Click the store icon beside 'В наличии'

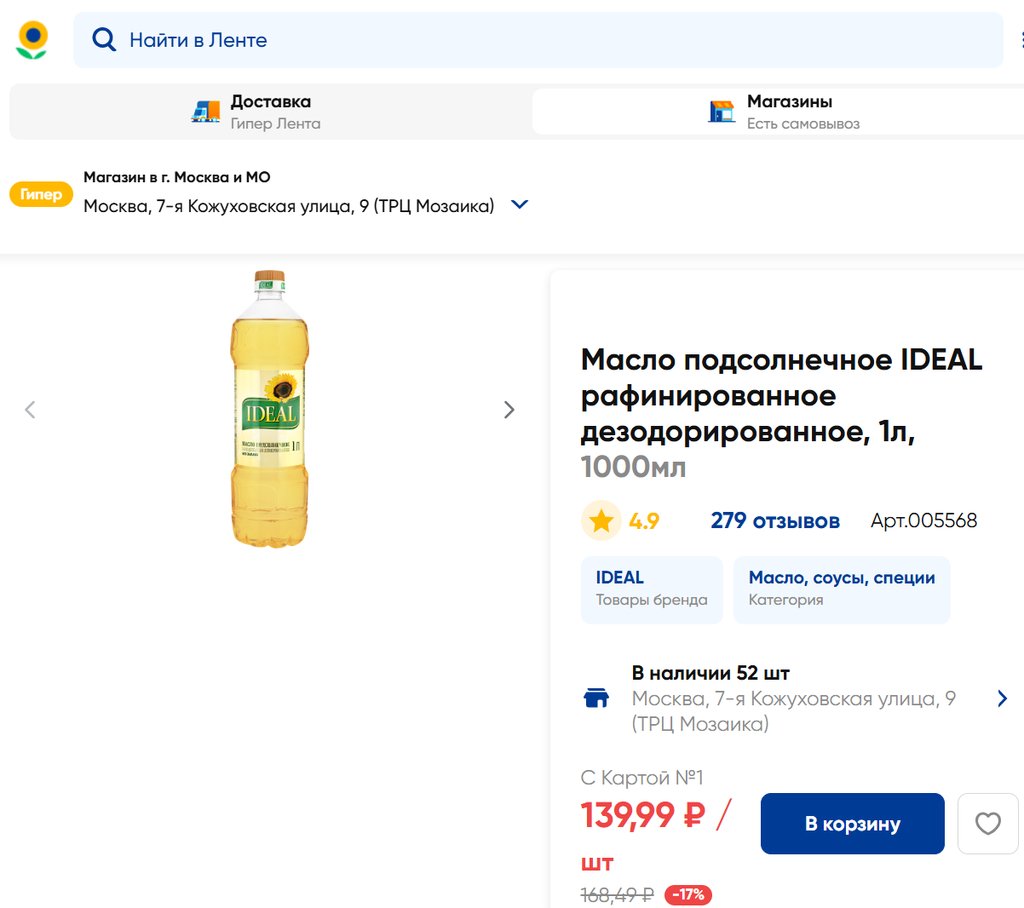pyautogui.click(x=596, y=698)
